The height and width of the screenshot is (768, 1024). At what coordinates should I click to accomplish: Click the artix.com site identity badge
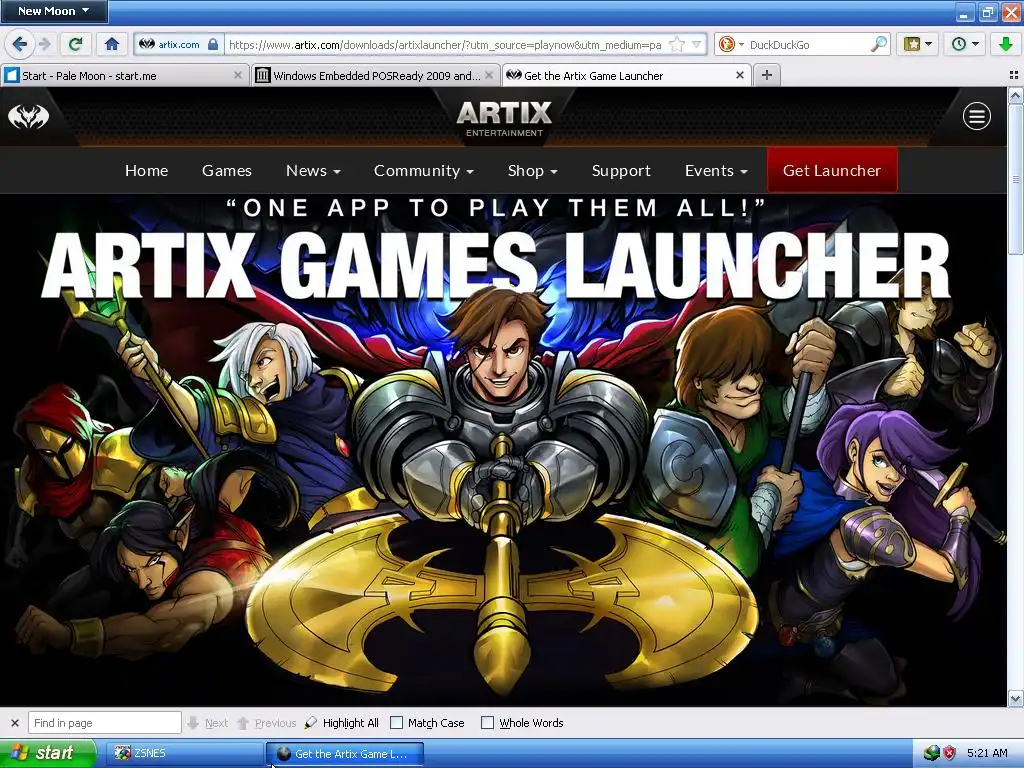tap(178, 44)
